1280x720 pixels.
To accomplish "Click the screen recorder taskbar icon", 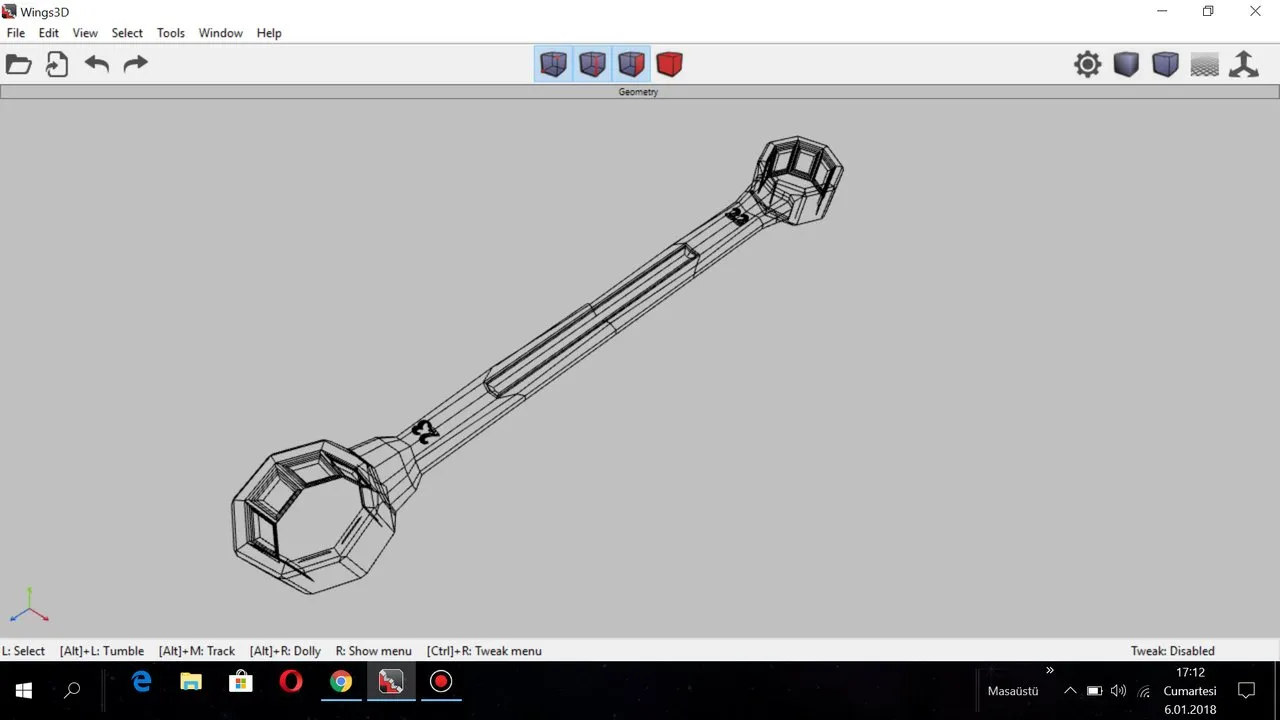I will pyautogui.click(x=441, y=682).
